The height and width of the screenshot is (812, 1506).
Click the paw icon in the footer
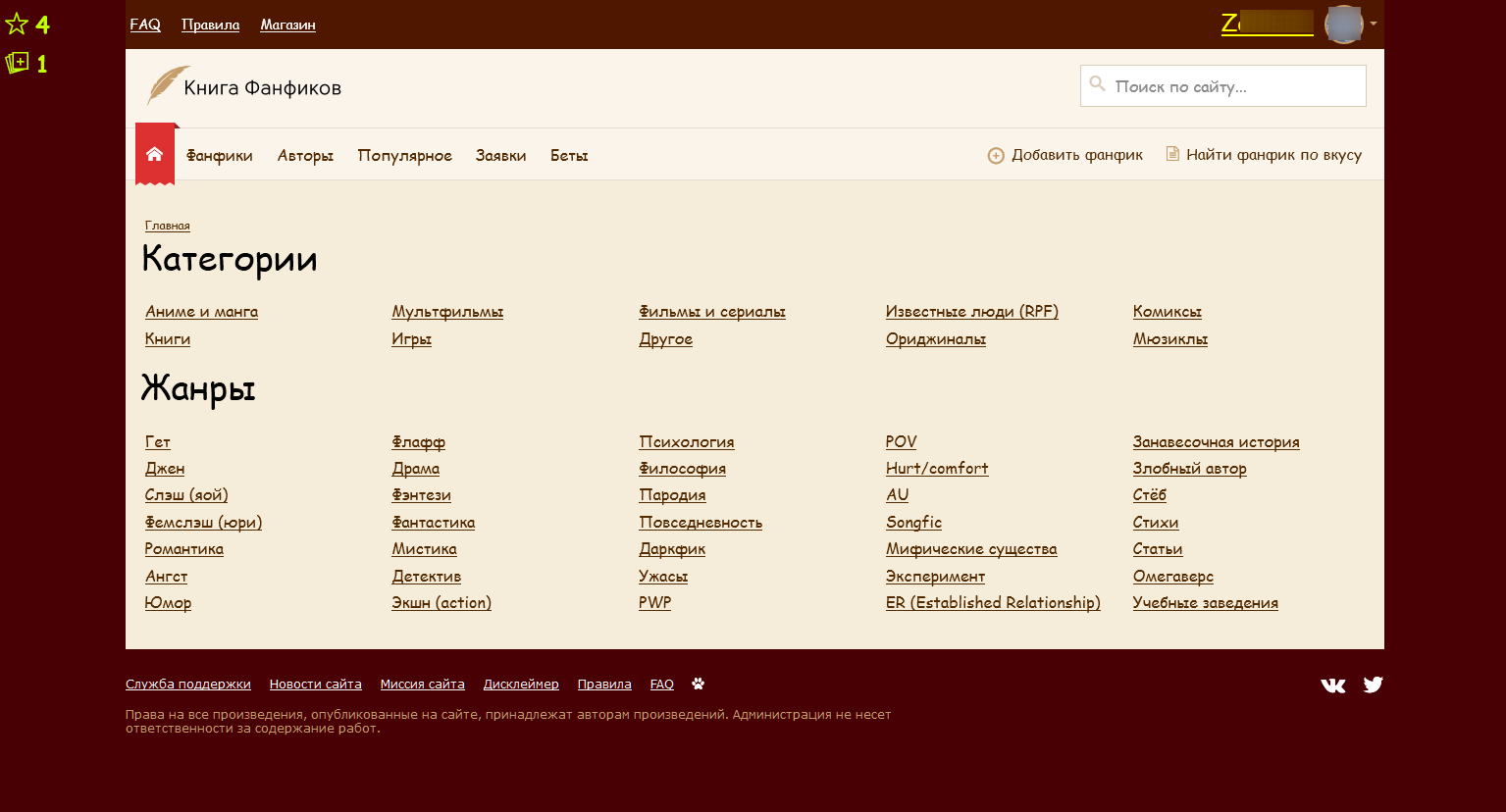point(698,684)
